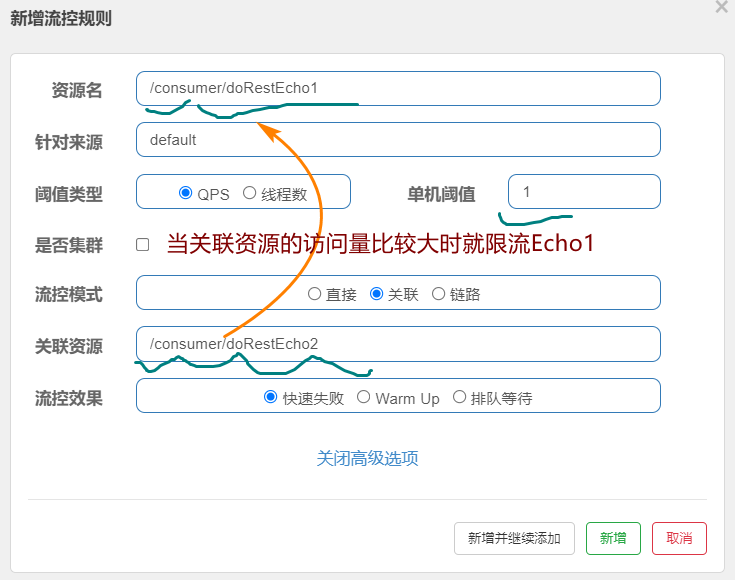
Task: Select the 线程数 threshold type
Action: pos(249,193)
